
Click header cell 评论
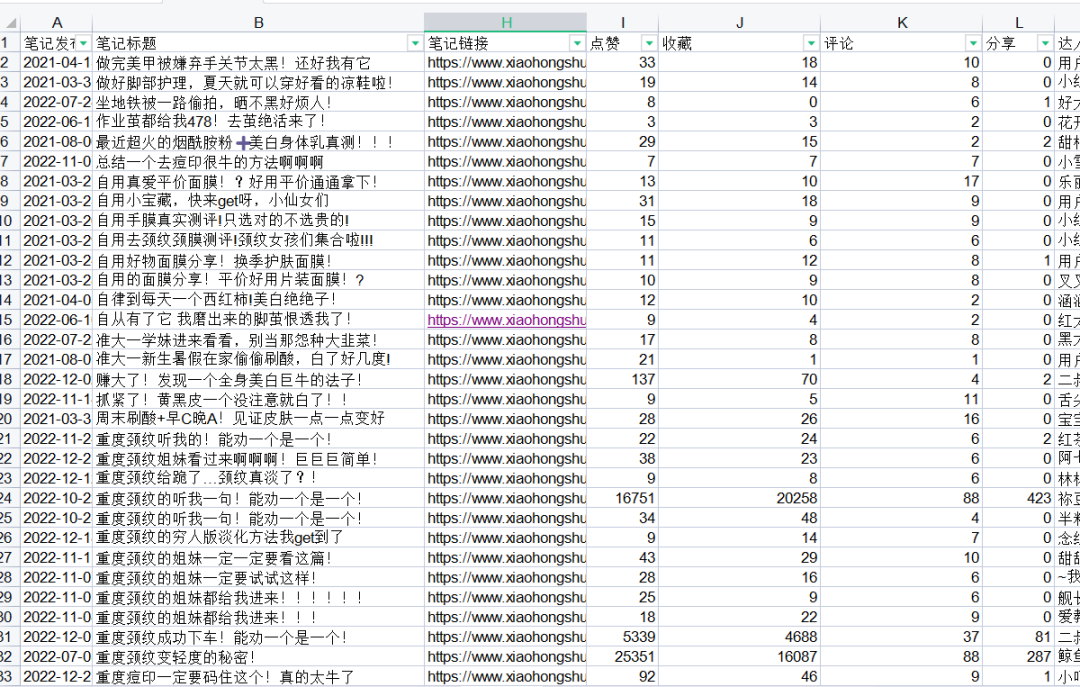[x=902, y=43]
